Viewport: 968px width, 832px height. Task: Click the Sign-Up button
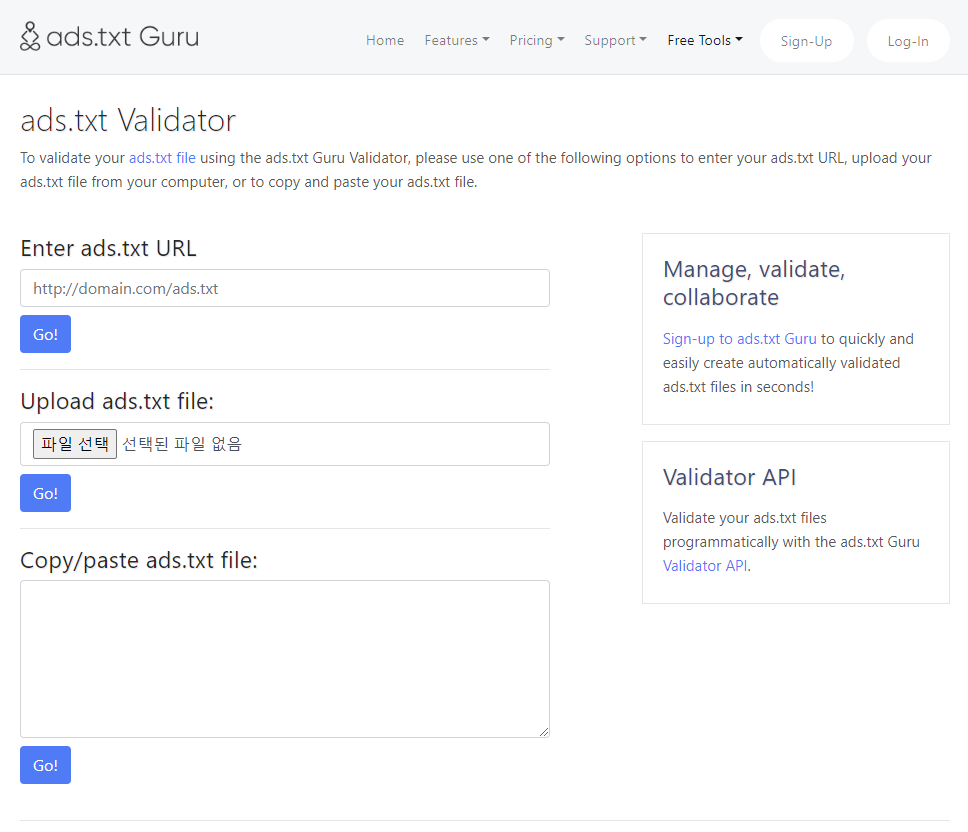[806, 41]
